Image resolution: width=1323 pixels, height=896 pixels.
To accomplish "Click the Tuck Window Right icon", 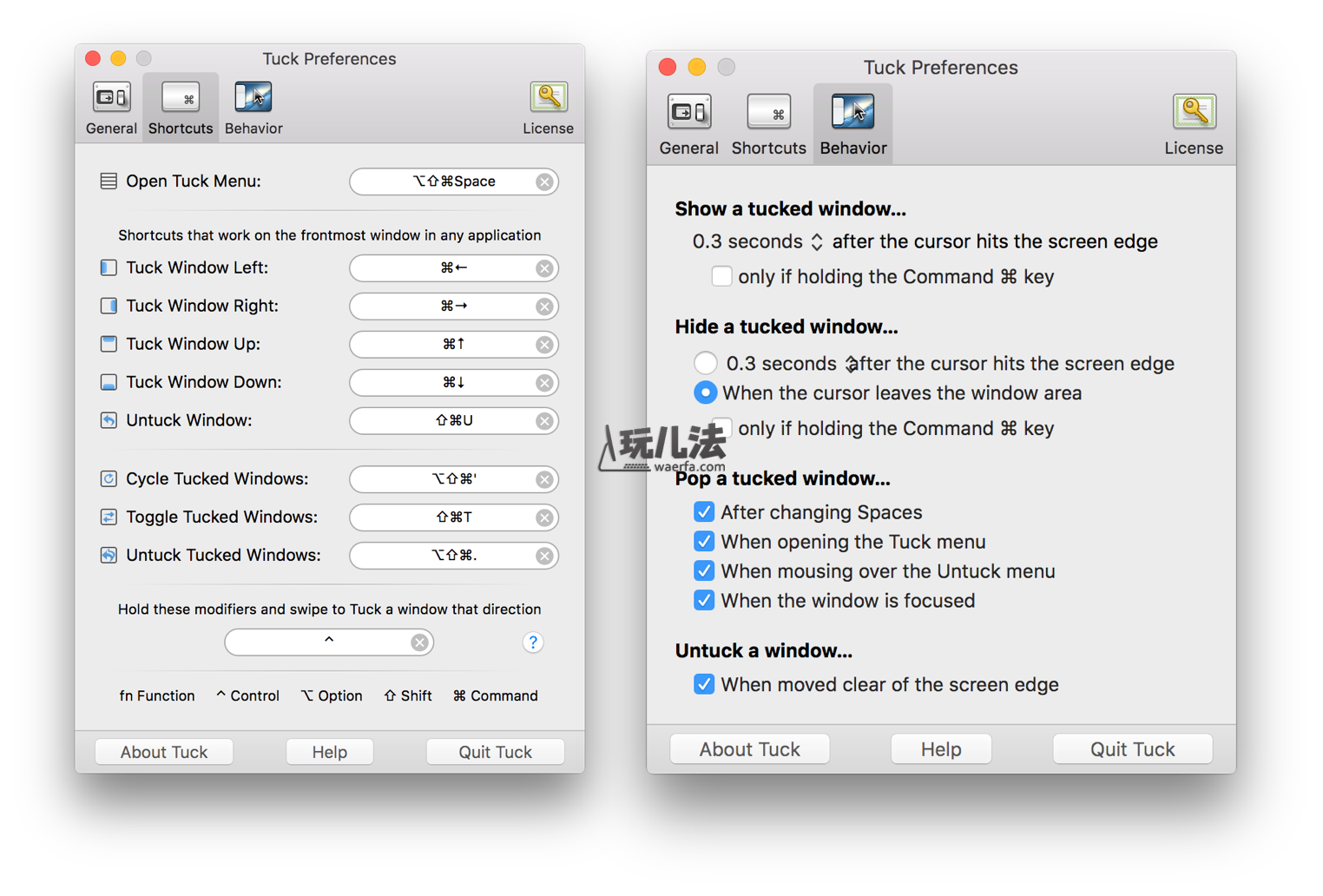I will [109, 306].
